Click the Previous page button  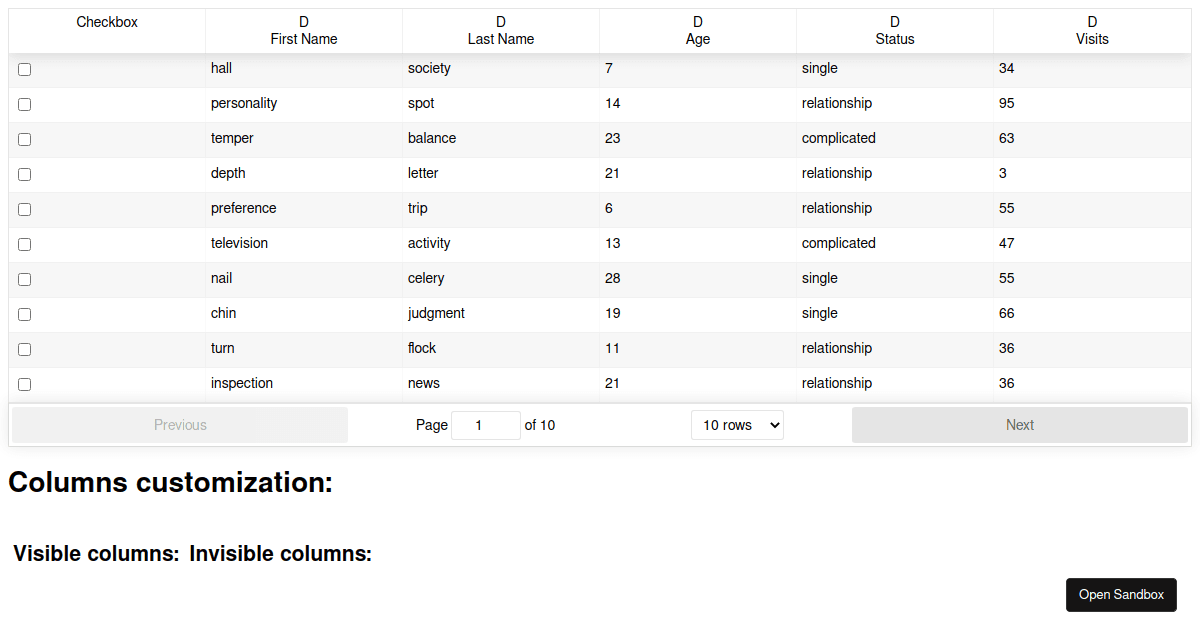180,425
